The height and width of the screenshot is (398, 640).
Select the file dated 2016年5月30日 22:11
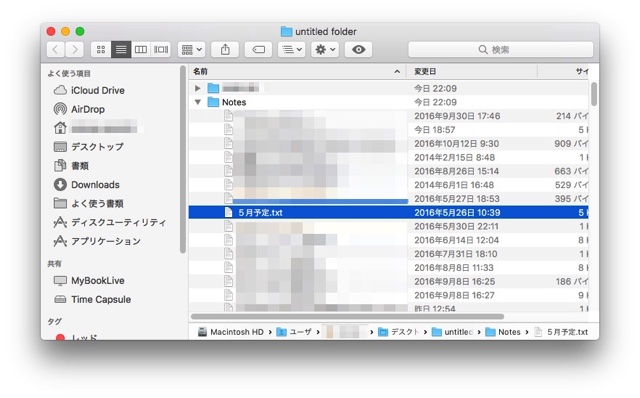389,226
